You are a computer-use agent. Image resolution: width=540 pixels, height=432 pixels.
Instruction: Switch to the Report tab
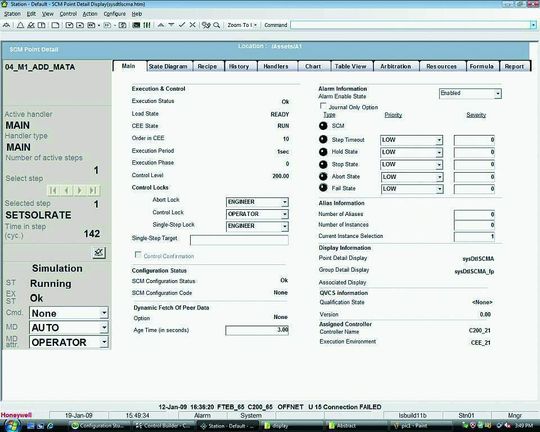pos(514,66)
